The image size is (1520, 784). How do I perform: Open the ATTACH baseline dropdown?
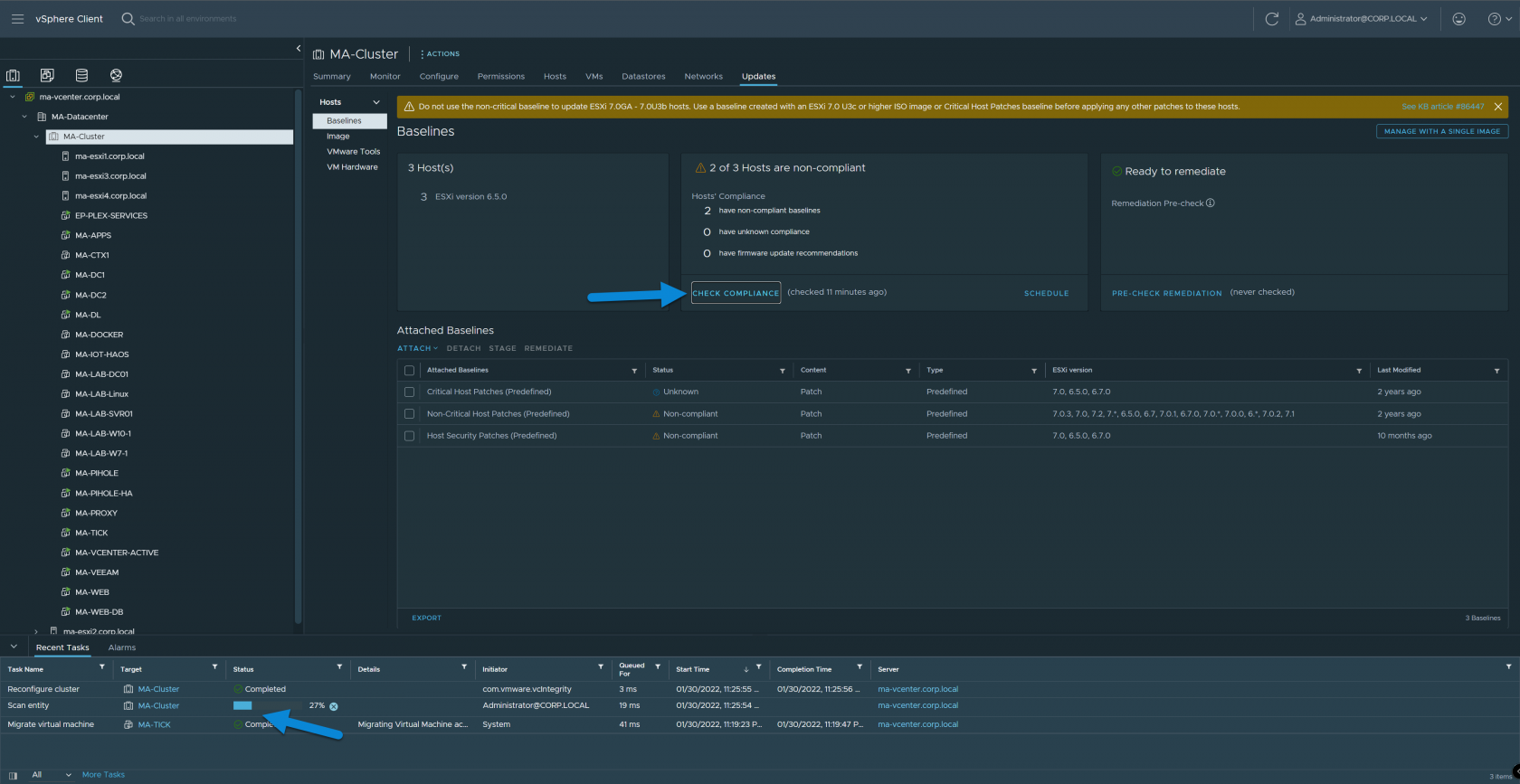[x=417, y=348]
